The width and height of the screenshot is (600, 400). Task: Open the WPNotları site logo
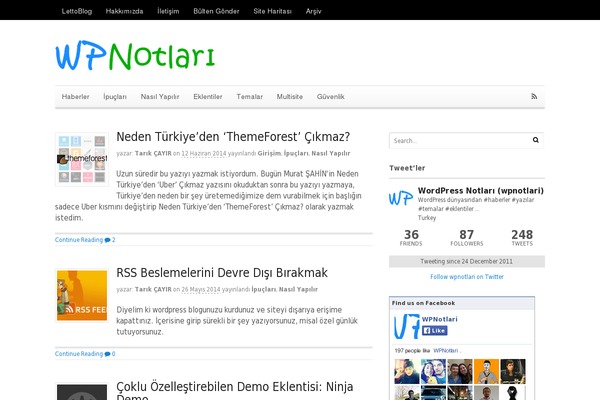pyautogui.click(x=135, y=56)
